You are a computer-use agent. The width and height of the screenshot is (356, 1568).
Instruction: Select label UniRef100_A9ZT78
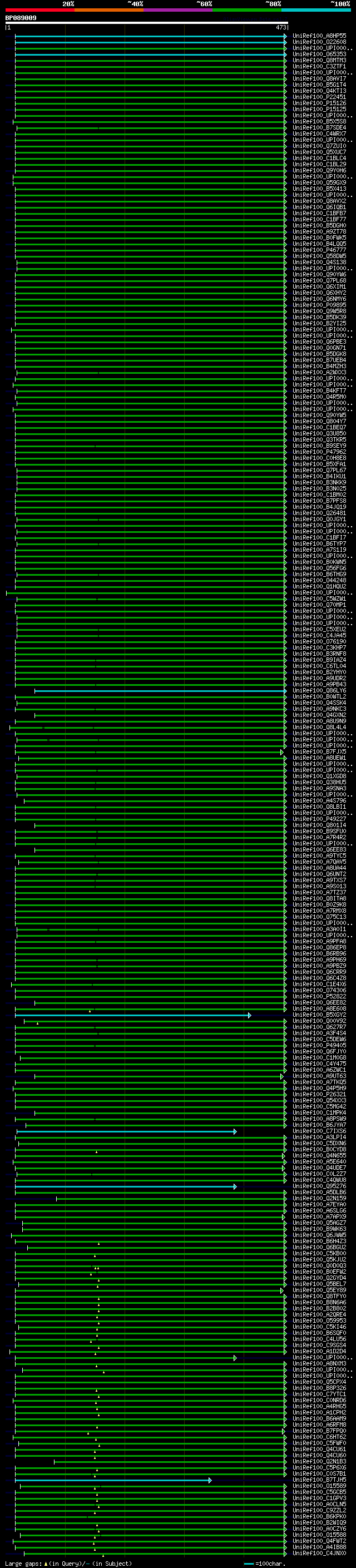pos(319,231)
